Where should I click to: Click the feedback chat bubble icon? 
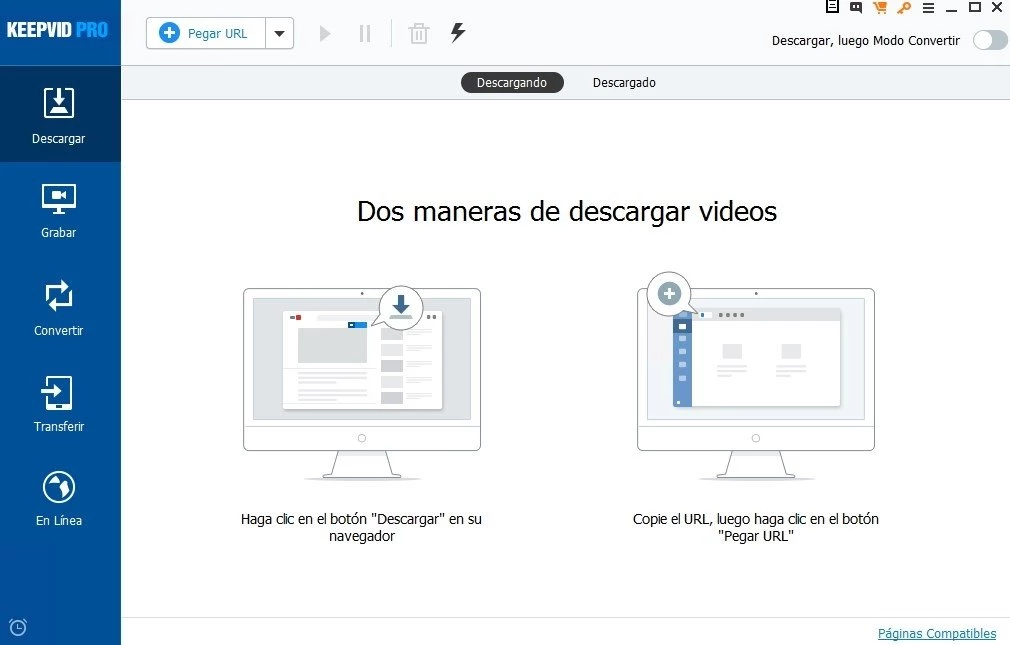[x=856, y=8]
